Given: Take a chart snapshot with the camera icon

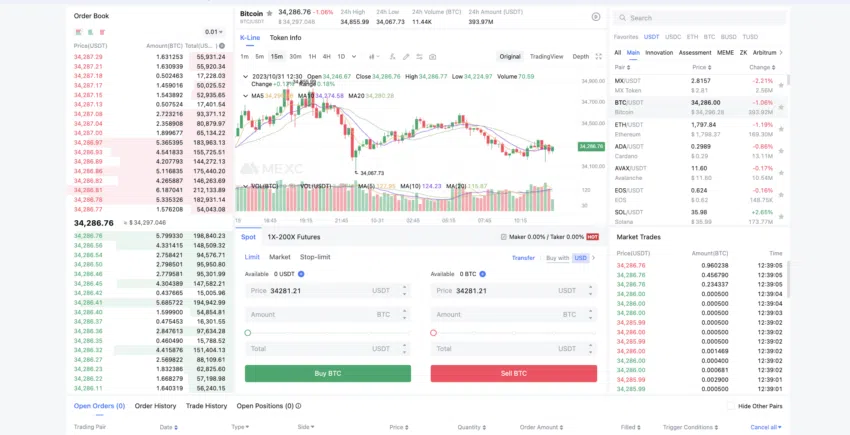Looking at the screenshot, I should tap(432, 56).
